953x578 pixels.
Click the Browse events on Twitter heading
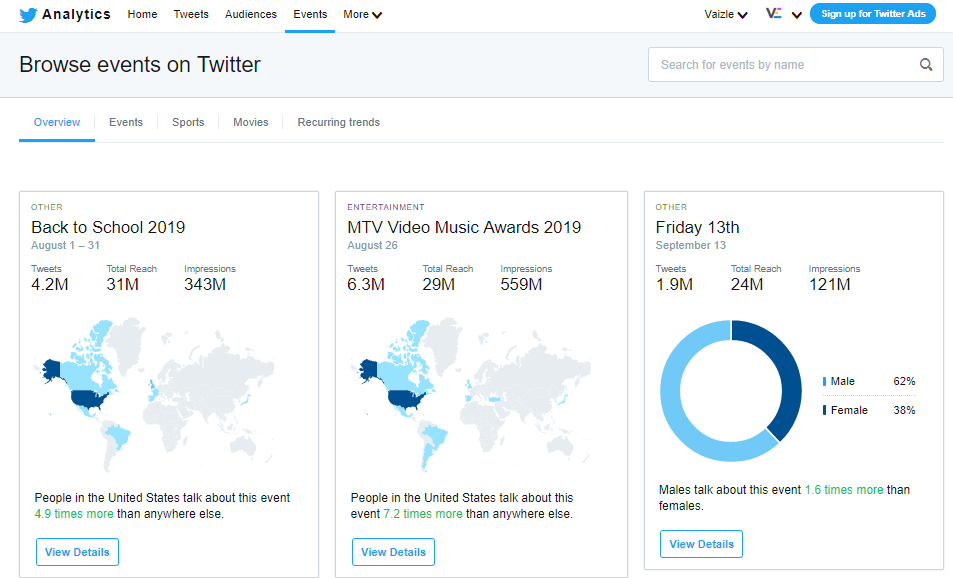[x=140, y=64]
